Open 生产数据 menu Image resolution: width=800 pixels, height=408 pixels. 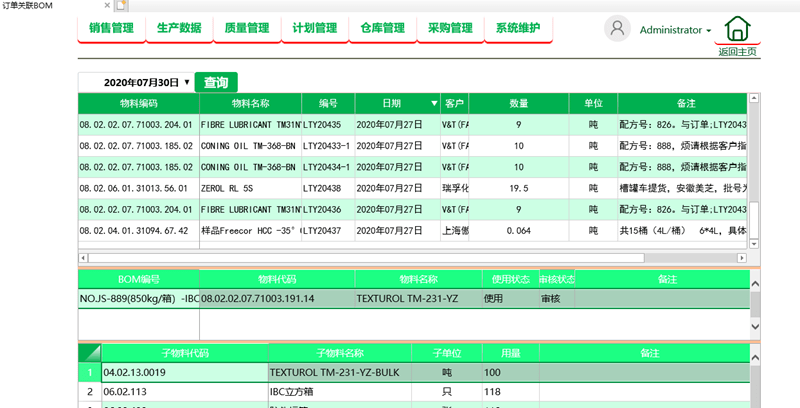[x=179, y=28]
